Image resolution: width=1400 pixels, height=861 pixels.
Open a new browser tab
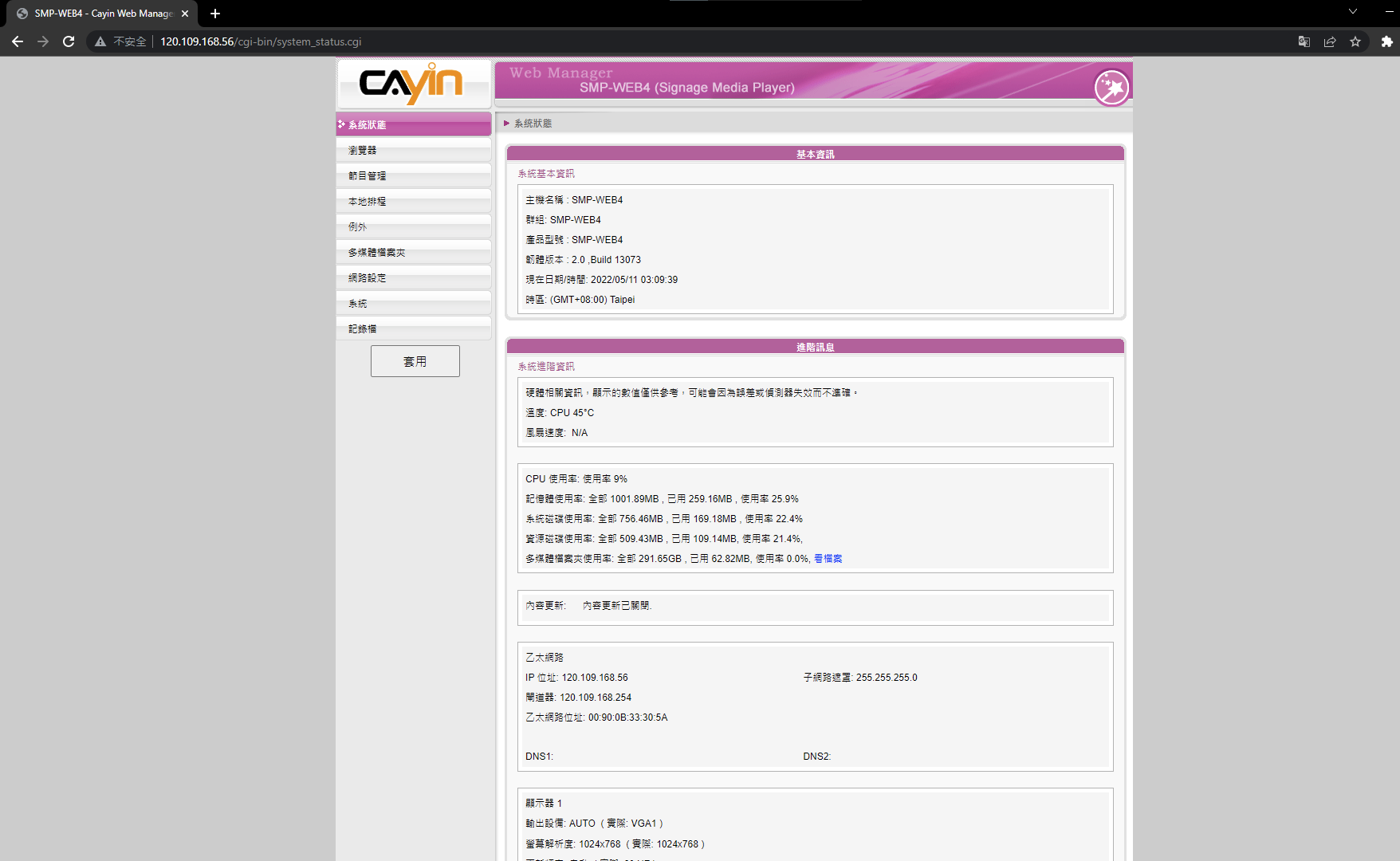(x=215, y=14)
